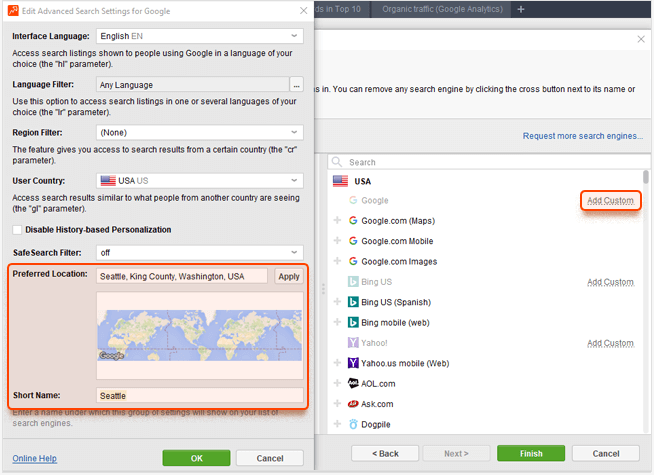Add a new tab with the plus icon

521,9
